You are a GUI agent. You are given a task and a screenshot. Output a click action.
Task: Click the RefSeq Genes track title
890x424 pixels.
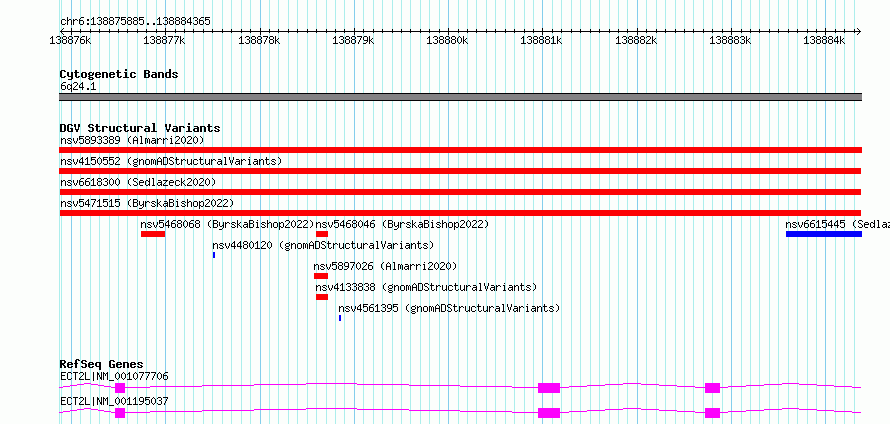coord(101,364)
